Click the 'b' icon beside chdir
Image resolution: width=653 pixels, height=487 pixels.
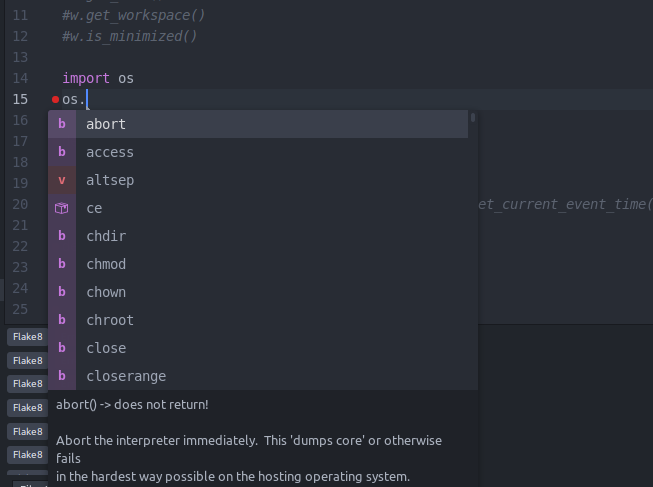[x=62, y=236]
